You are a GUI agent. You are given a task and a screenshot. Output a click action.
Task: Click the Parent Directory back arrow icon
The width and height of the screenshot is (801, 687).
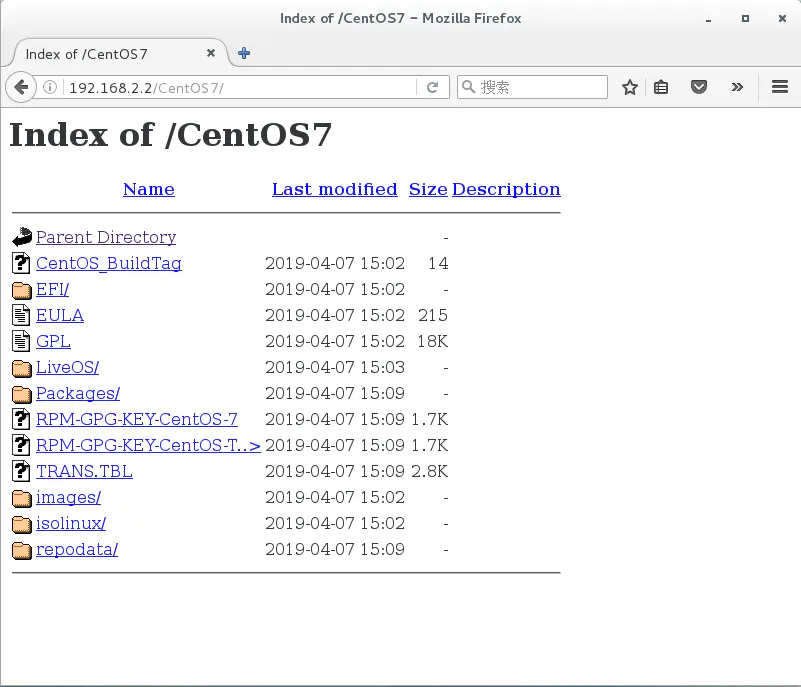click(22, 236)
